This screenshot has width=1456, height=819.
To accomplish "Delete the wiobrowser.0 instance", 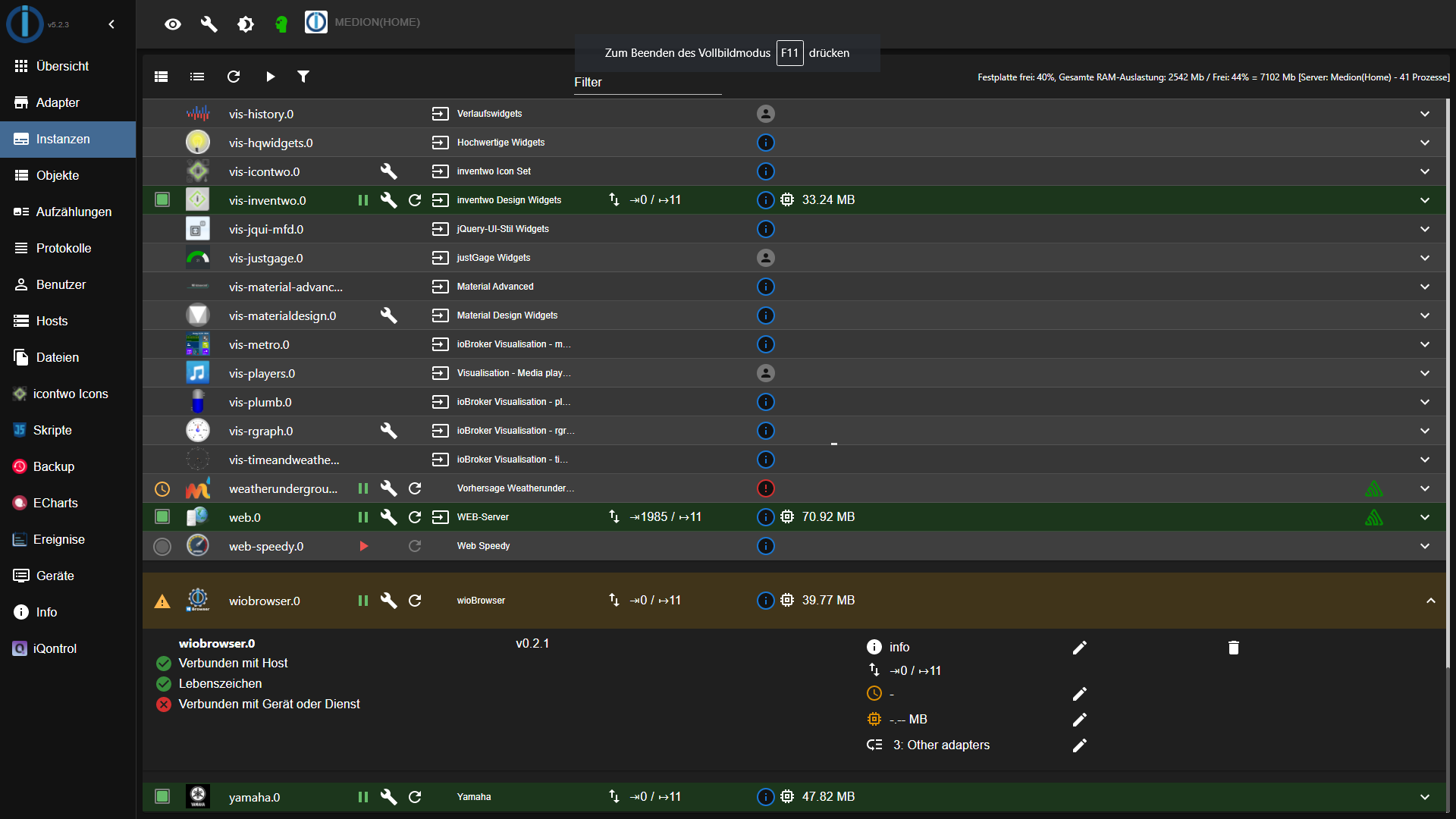I will pyautogui.click(x=1234, y=648).
